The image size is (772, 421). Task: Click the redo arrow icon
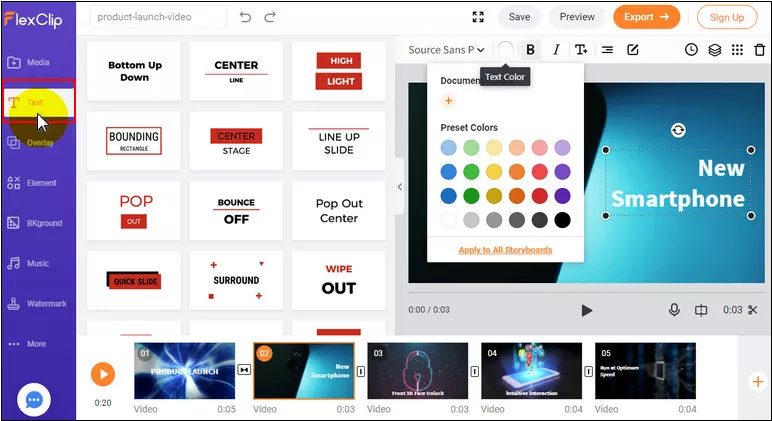point(270,17)
